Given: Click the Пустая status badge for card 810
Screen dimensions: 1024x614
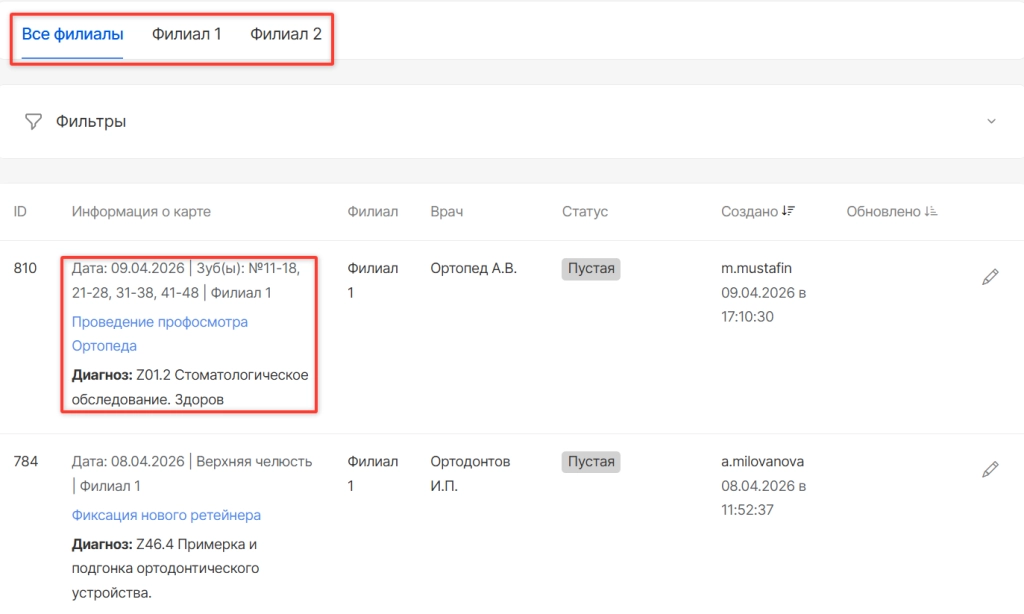Looking at the screenshot, I should (591, 269).
